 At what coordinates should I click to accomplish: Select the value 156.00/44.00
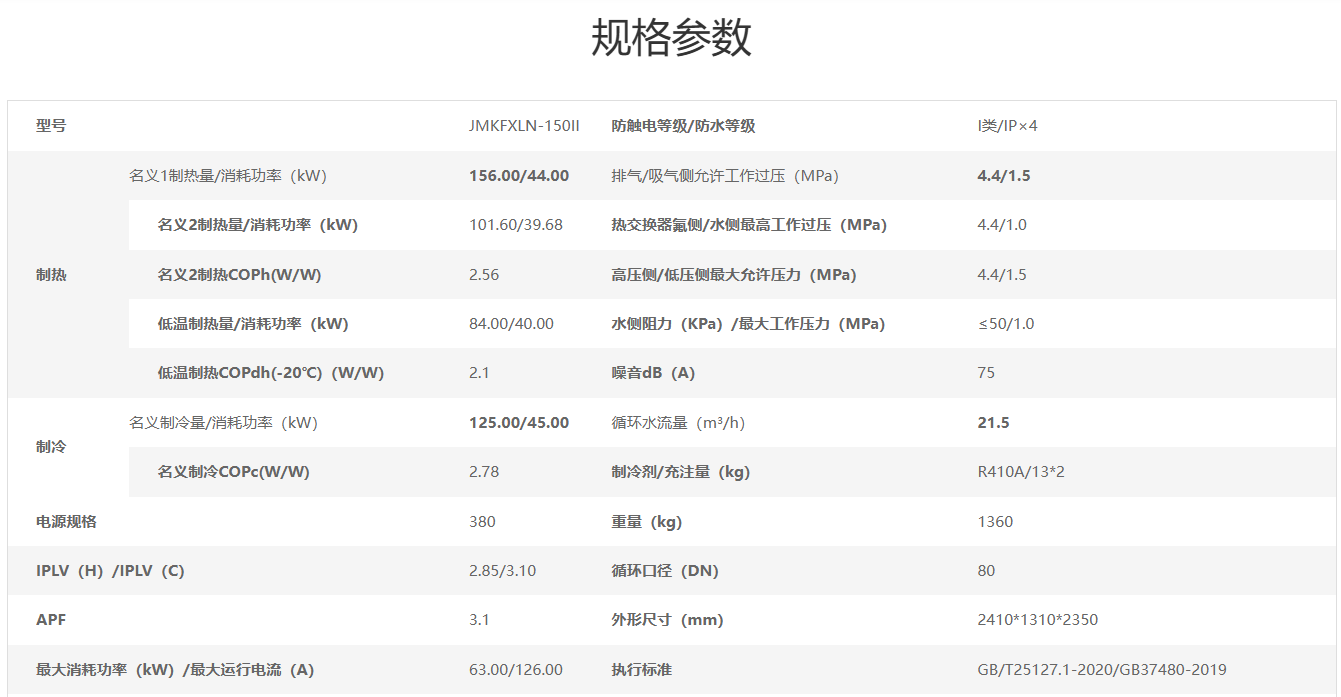(x=518, y=176)
